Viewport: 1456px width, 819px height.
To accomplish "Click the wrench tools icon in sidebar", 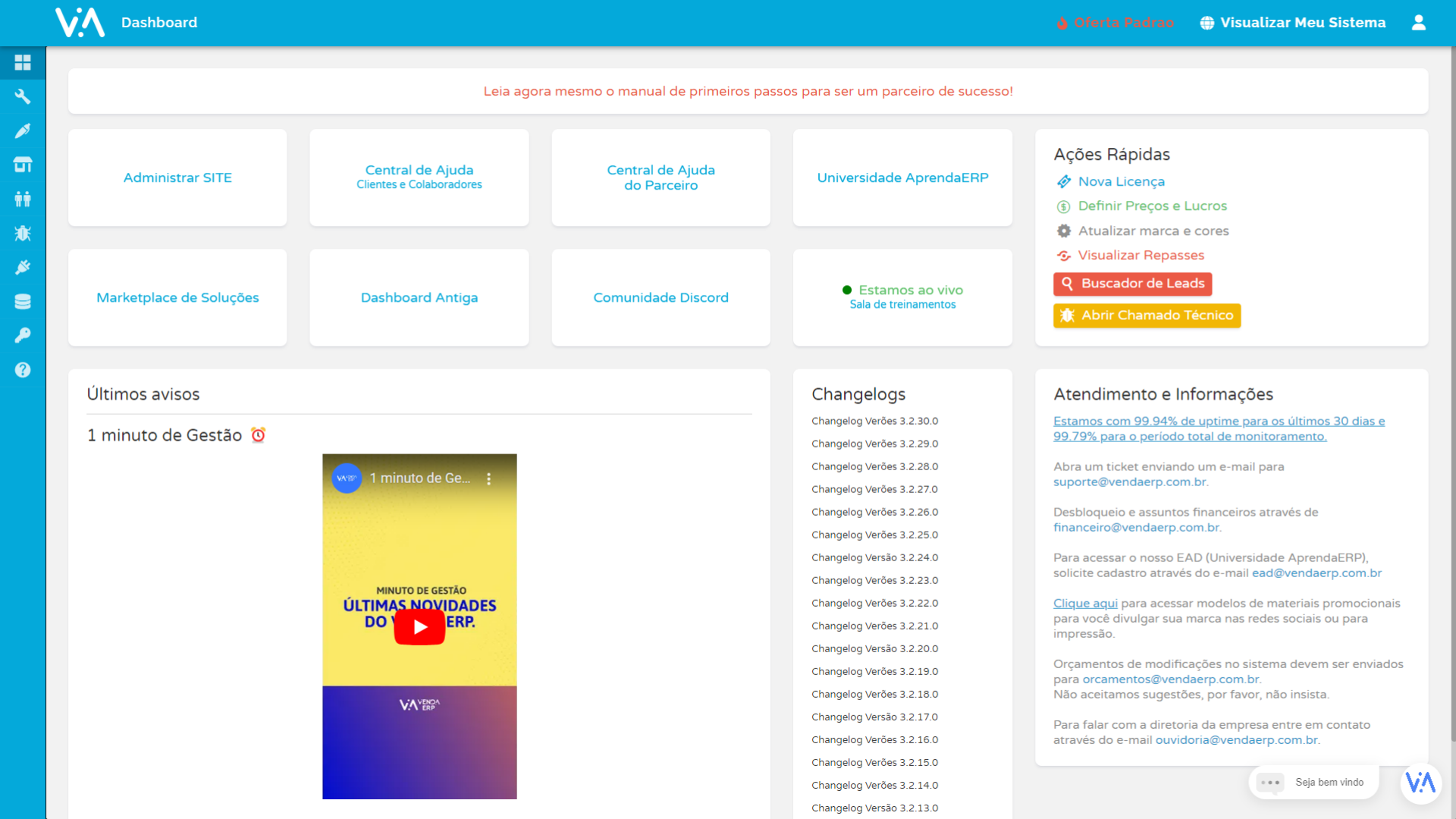I will 23,96.
